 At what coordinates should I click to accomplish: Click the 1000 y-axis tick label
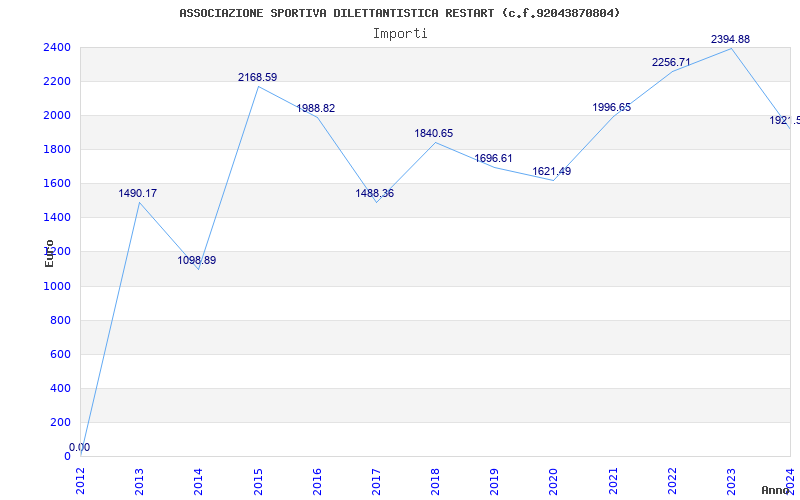coord(58,286)
